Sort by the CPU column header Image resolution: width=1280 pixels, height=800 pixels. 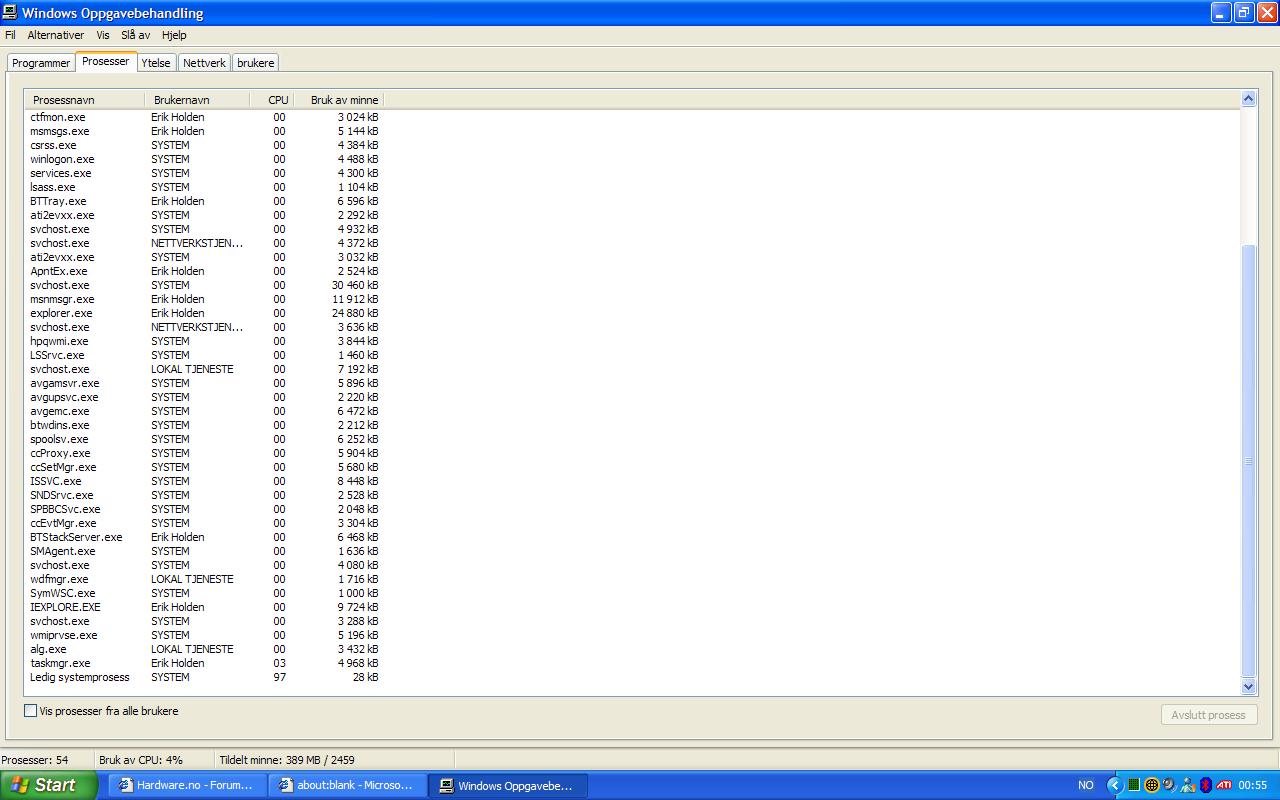click(x=272, y=100)
